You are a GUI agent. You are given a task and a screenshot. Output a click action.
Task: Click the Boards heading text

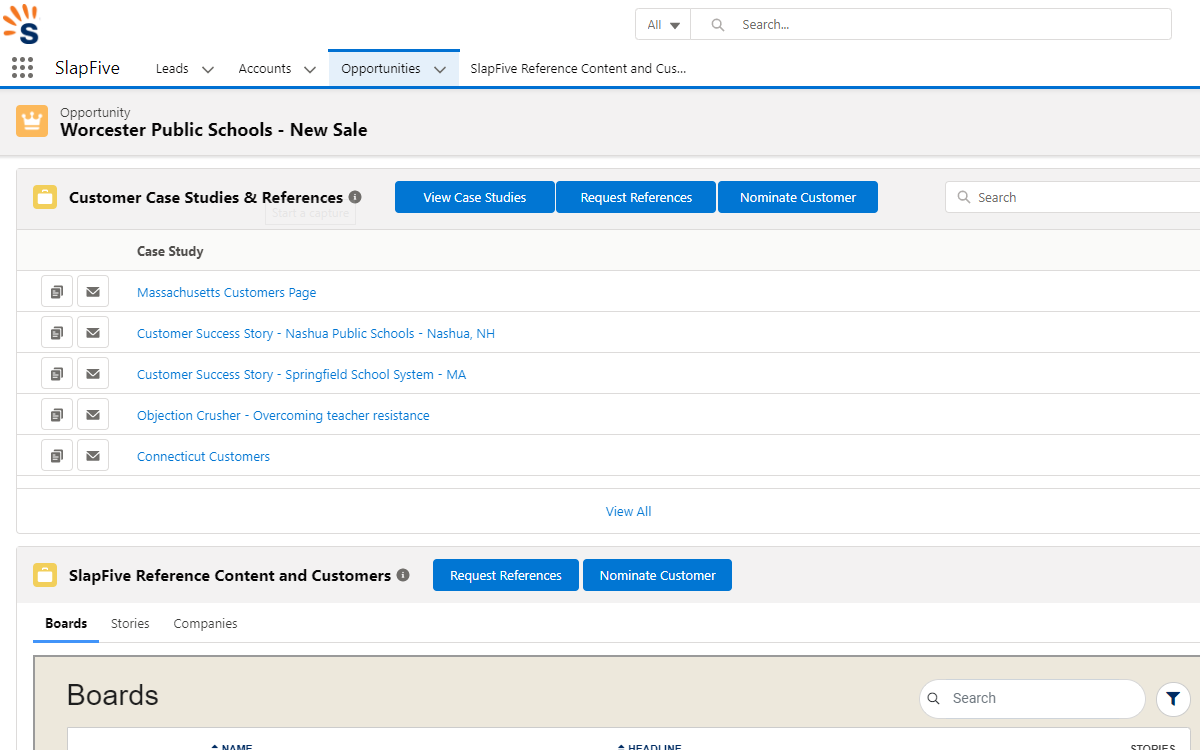coord(113,695)
